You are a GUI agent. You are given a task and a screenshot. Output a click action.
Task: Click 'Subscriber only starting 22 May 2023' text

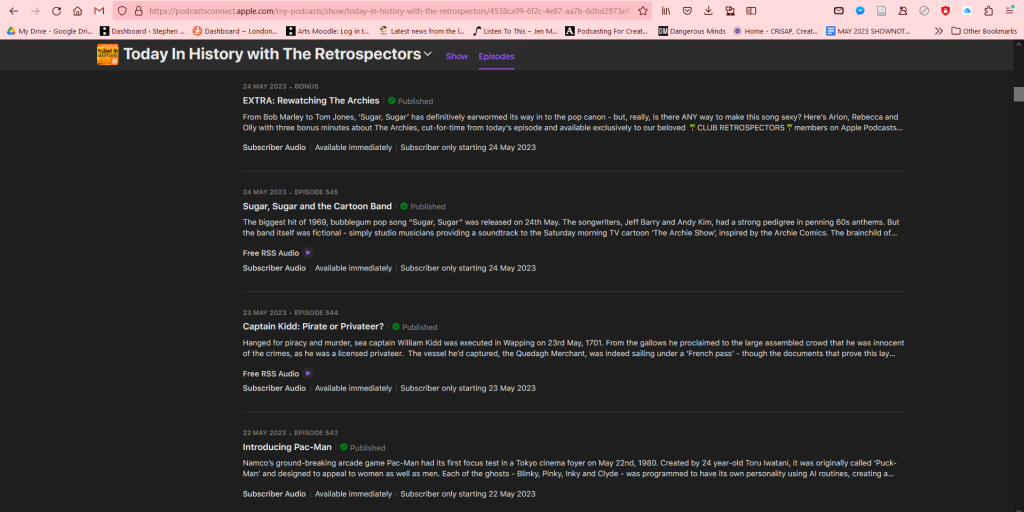[x=468, y=494]
